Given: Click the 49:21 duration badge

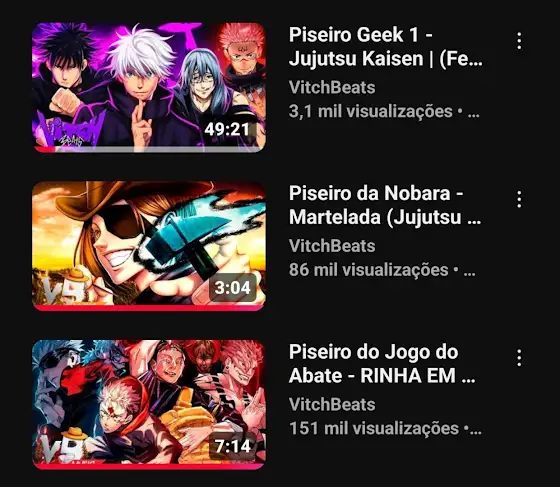Looking at the screenshot, I should (227, 129).
